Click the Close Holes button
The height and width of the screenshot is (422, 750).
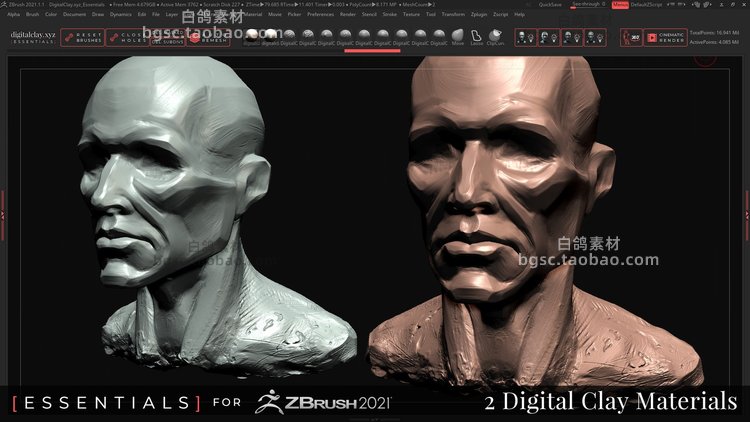pyautogui.click(x=127, y=38)
